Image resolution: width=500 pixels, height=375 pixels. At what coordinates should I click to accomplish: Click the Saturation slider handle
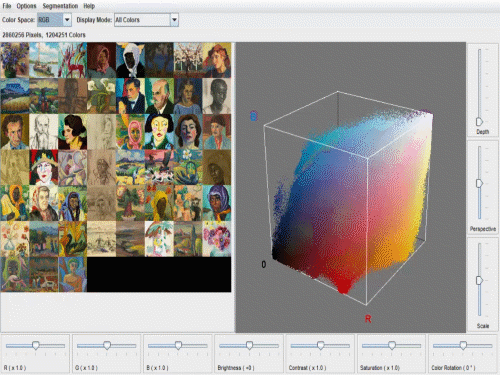click(392, 345)
